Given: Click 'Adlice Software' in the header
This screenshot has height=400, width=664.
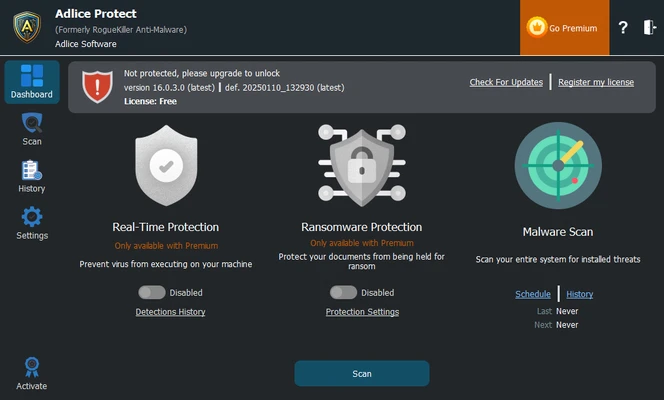Looking at the screenshot, I should tap(86, 44).
